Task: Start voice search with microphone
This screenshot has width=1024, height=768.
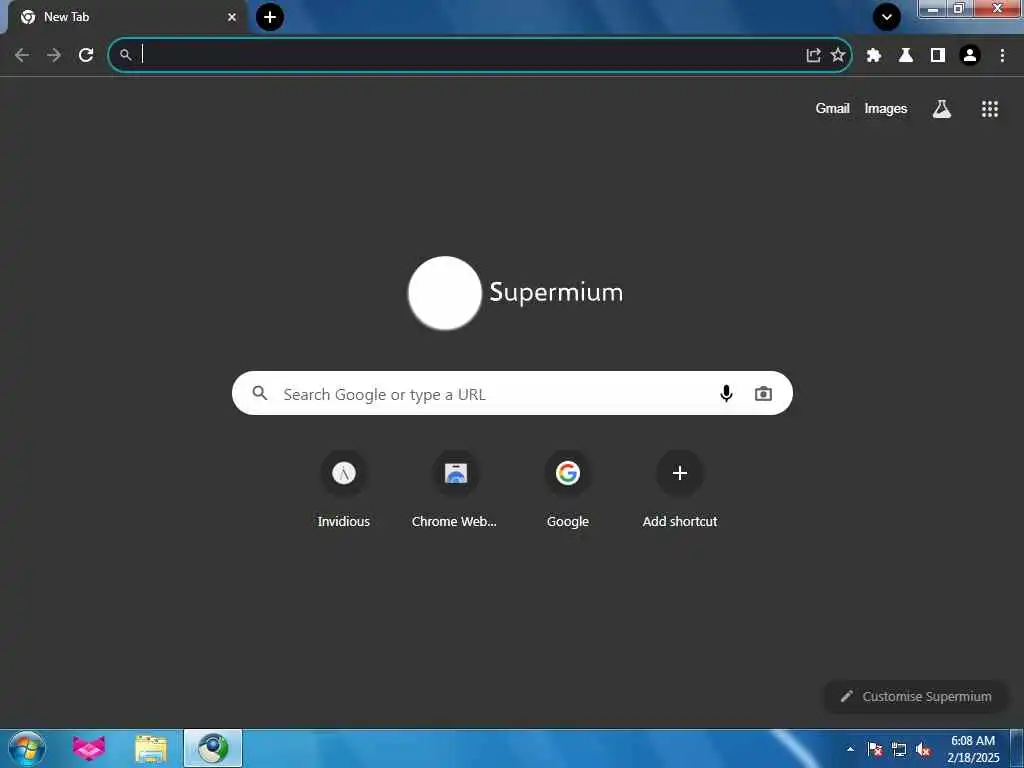Action: click(x=726, y=393)
